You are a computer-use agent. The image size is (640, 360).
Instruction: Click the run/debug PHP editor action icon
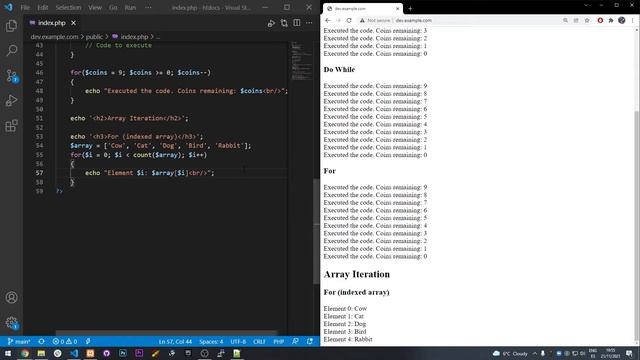click(271, 23)
